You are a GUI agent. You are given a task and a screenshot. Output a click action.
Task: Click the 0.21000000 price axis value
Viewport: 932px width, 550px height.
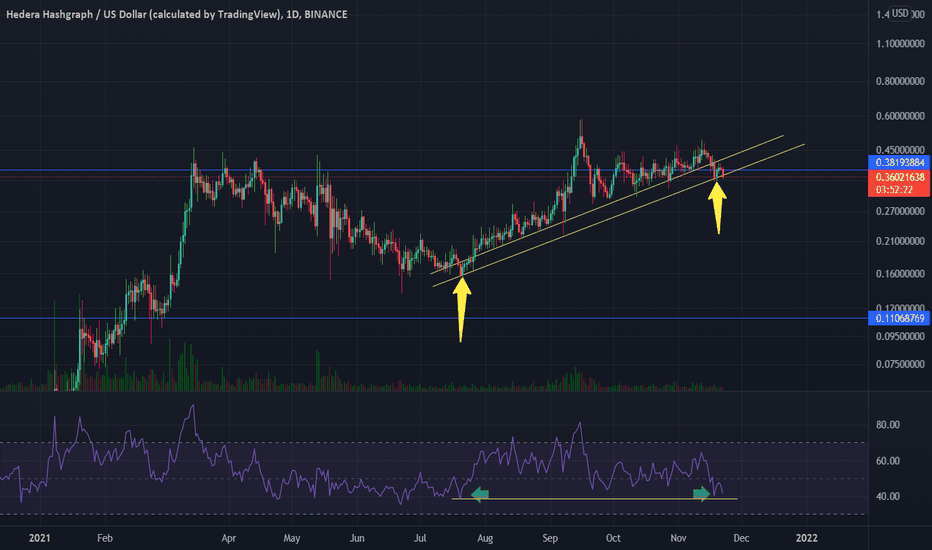tap(900, 241)
